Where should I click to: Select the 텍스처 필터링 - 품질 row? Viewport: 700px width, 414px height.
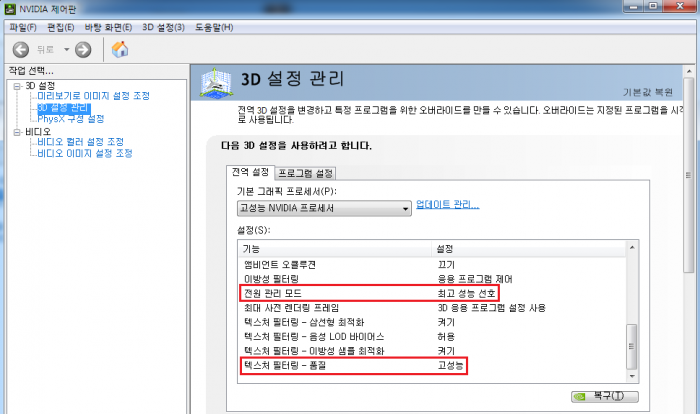(x=432, y=365)
